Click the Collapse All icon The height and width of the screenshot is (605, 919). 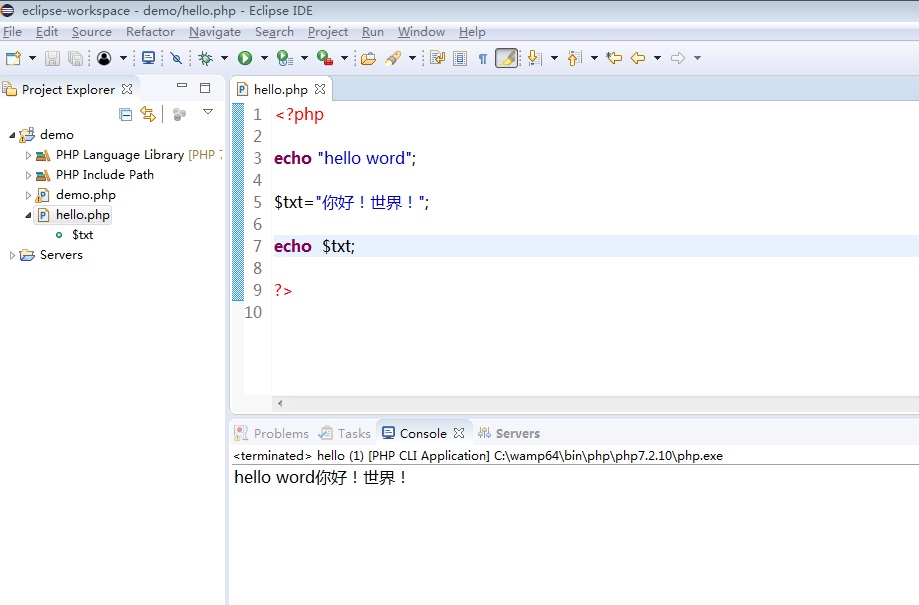[x=125, y=114]
